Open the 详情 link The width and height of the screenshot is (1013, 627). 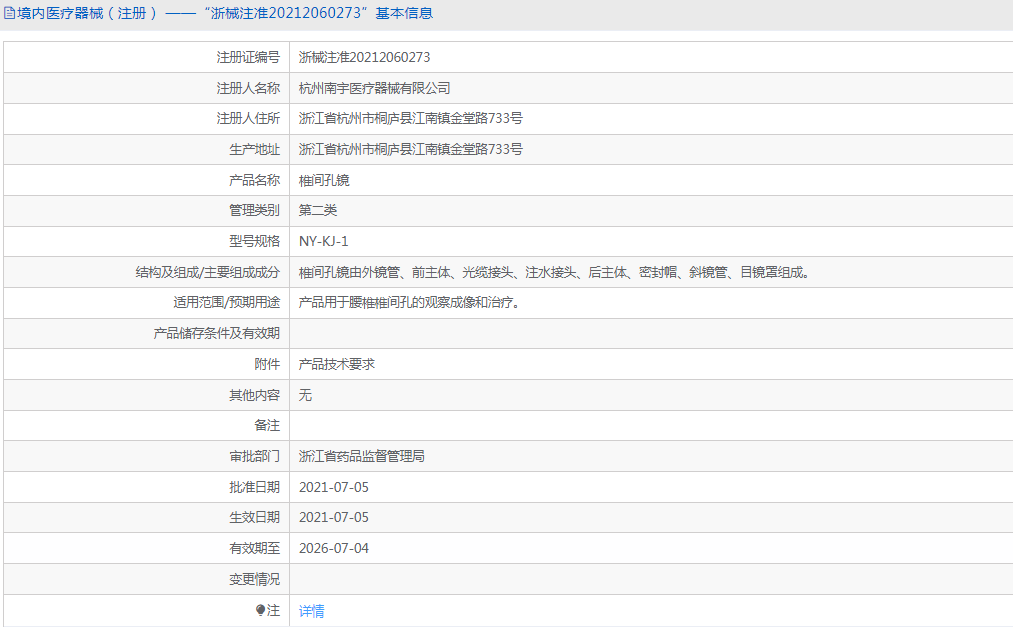coord(311,611)
